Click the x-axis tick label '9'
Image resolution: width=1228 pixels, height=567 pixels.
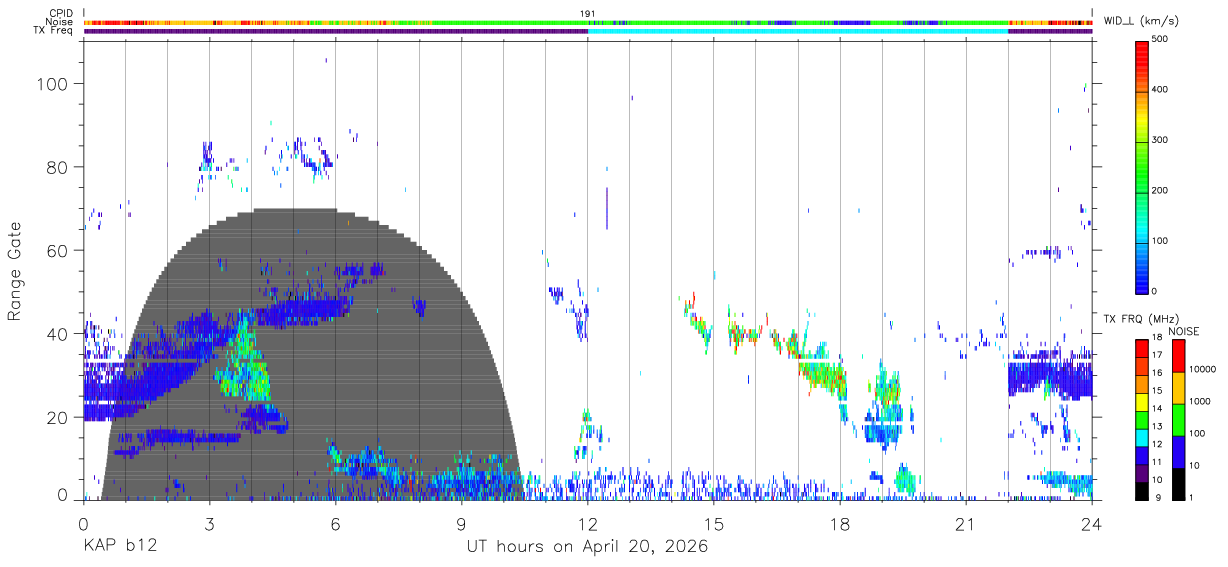tap(461, 525)
